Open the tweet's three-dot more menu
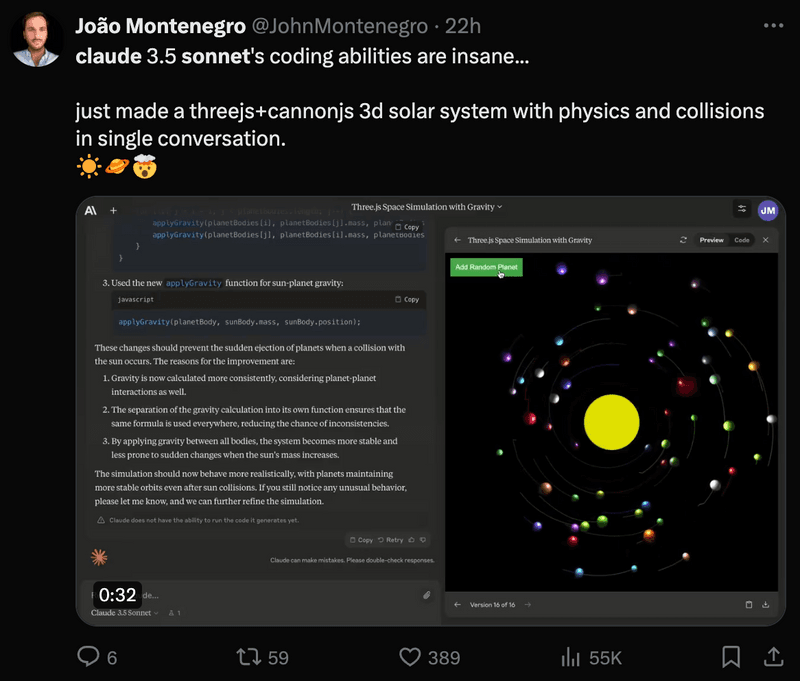800x681 pixels. [x=773, y=25]
